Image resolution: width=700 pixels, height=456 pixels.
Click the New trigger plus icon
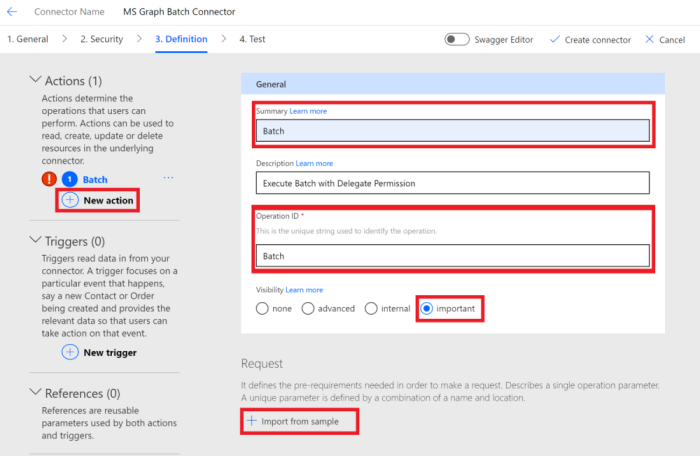pyautogui.click(x=70, y=352)
